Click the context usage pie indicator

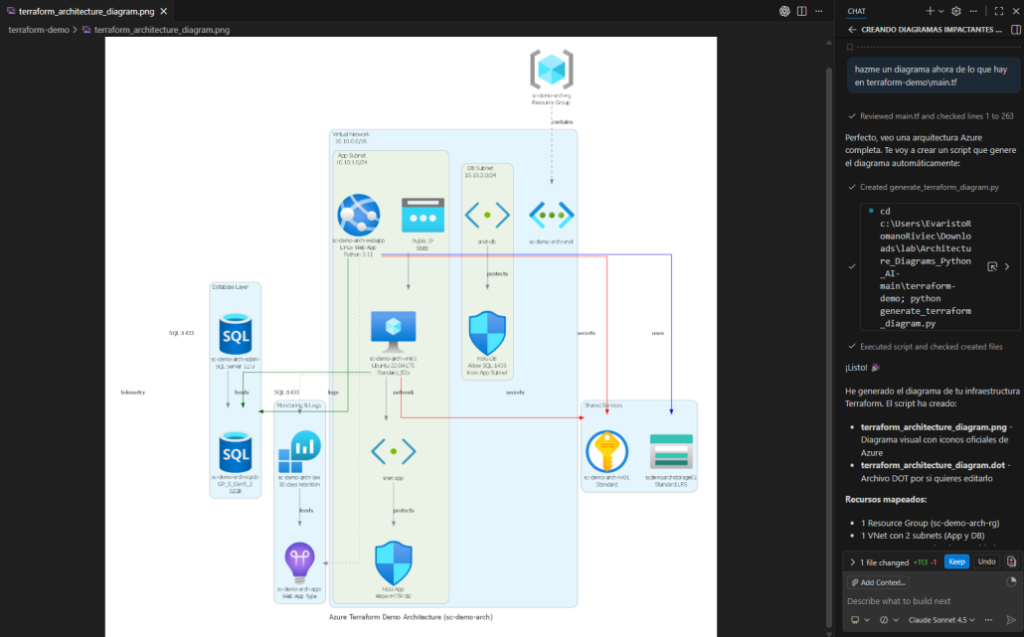pos(1010,582)
